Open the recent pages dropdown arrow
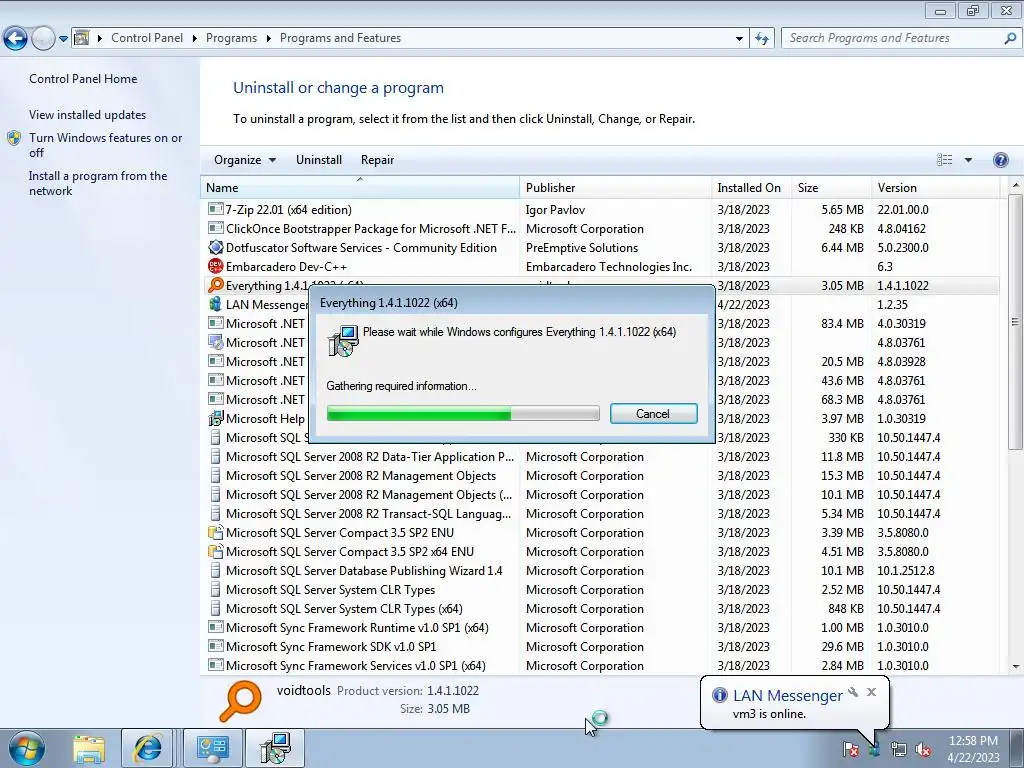This screenshot has height=768, width=1024. point(63,39)
